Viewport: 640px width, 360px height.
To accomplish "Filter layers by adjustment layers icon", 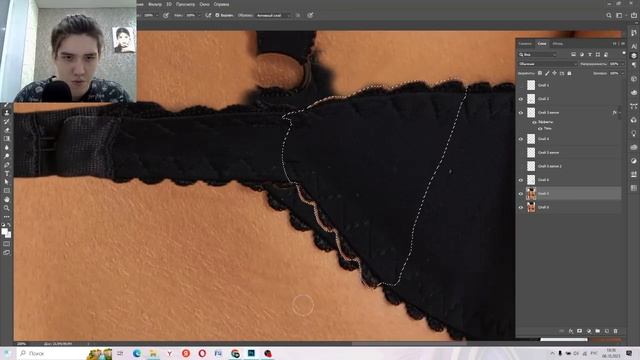I will [582, 54].
